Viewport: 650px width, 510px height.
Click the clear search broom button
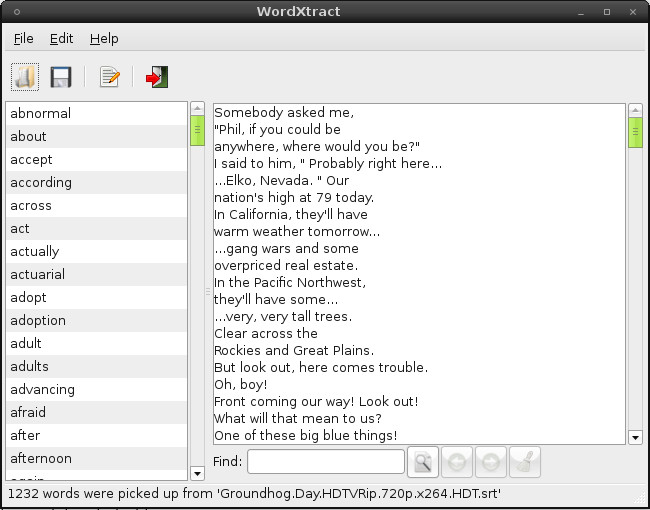coord(525,462)
